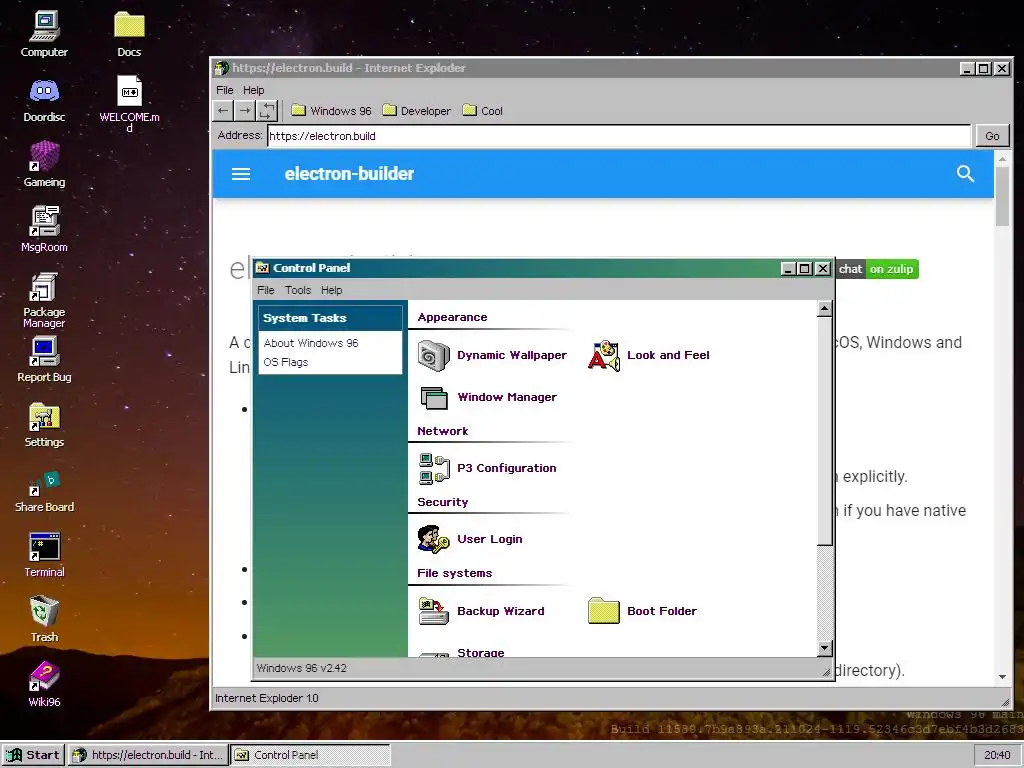The image size is (1024, 768).
Task: Open the Trash icon
Action: coord(44,618)
